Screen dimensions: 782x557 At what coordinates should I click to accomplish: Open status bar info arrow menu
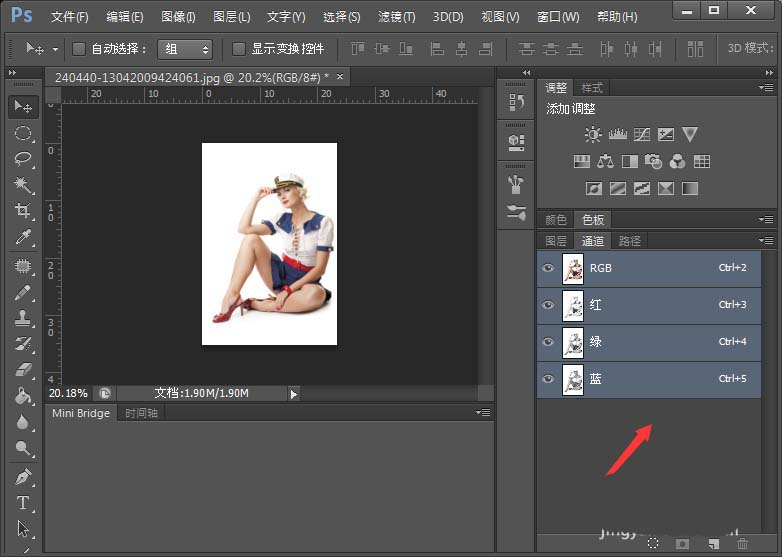click(x=294, y=394)
